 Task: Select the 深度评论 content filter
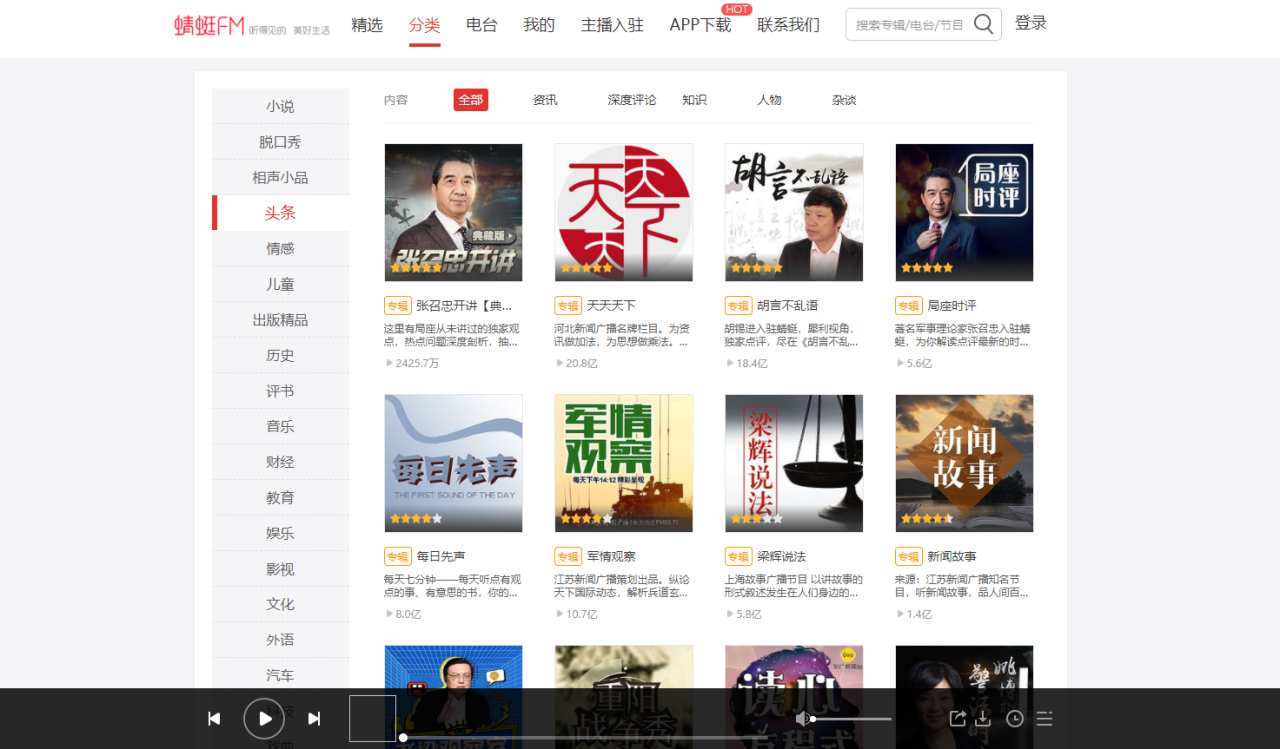632,100
